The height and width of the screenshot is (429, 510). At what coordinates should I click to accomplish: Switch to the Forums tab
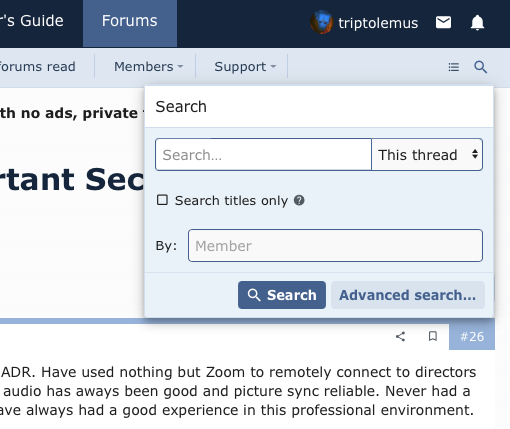tap(130, 21)
